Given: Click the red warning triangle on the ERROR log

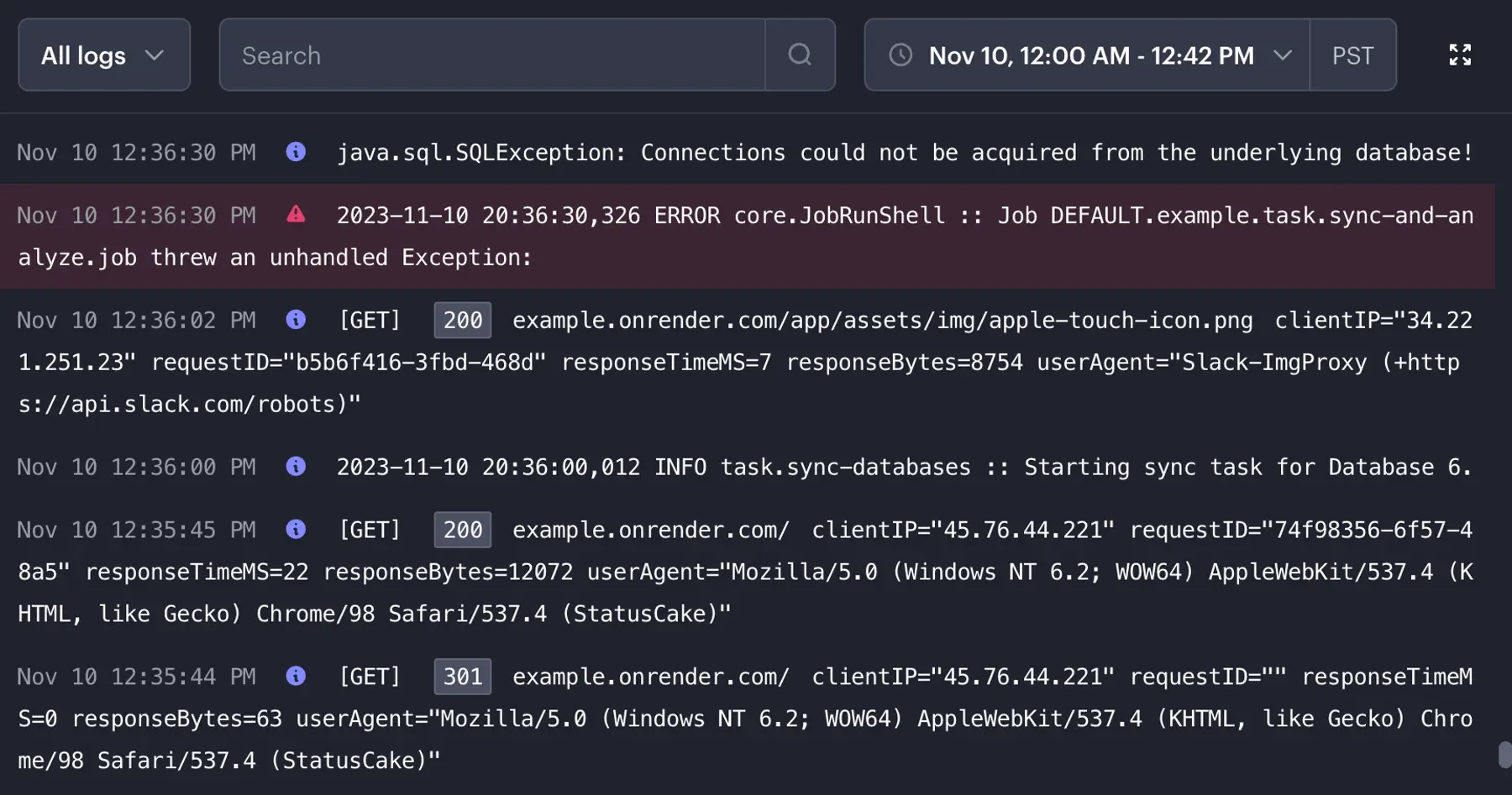Looking at the screenshot, I should (296, 215).
